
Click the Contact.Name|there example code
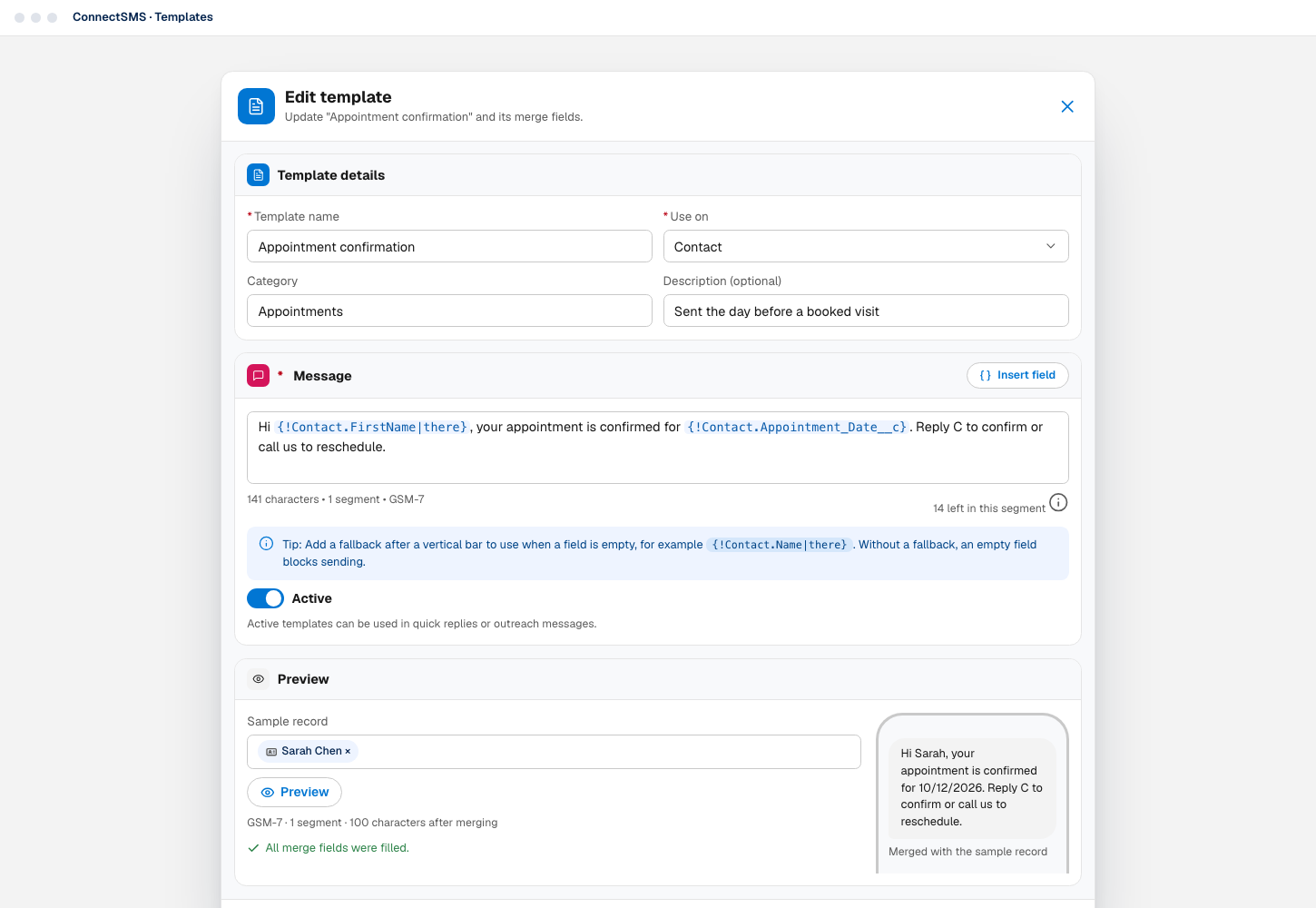pos(780,545)
